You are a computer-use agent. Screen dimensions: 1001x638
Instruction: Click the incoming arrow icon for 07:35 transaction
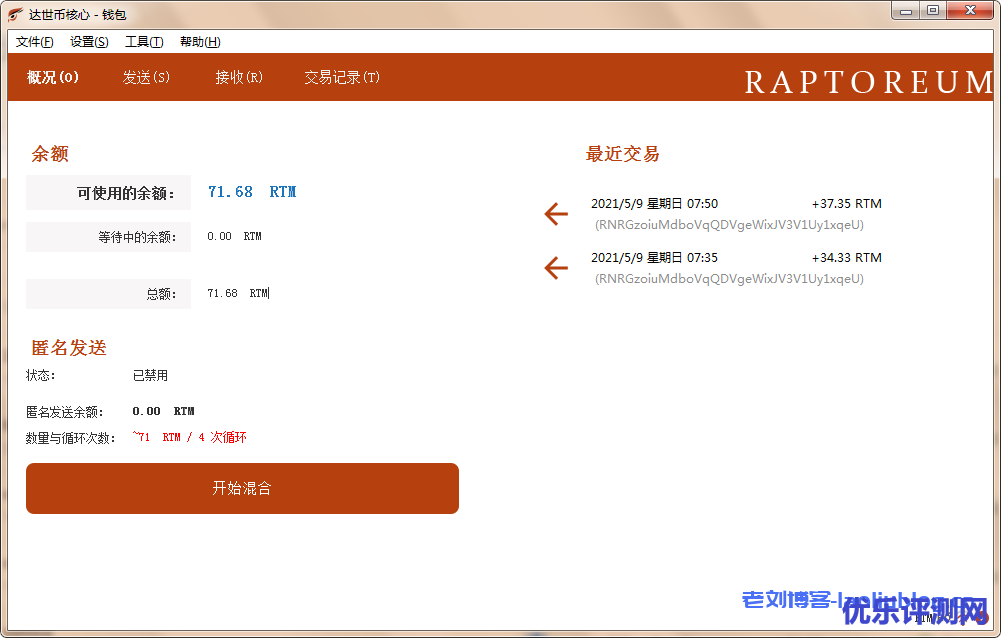coord(556,268)
